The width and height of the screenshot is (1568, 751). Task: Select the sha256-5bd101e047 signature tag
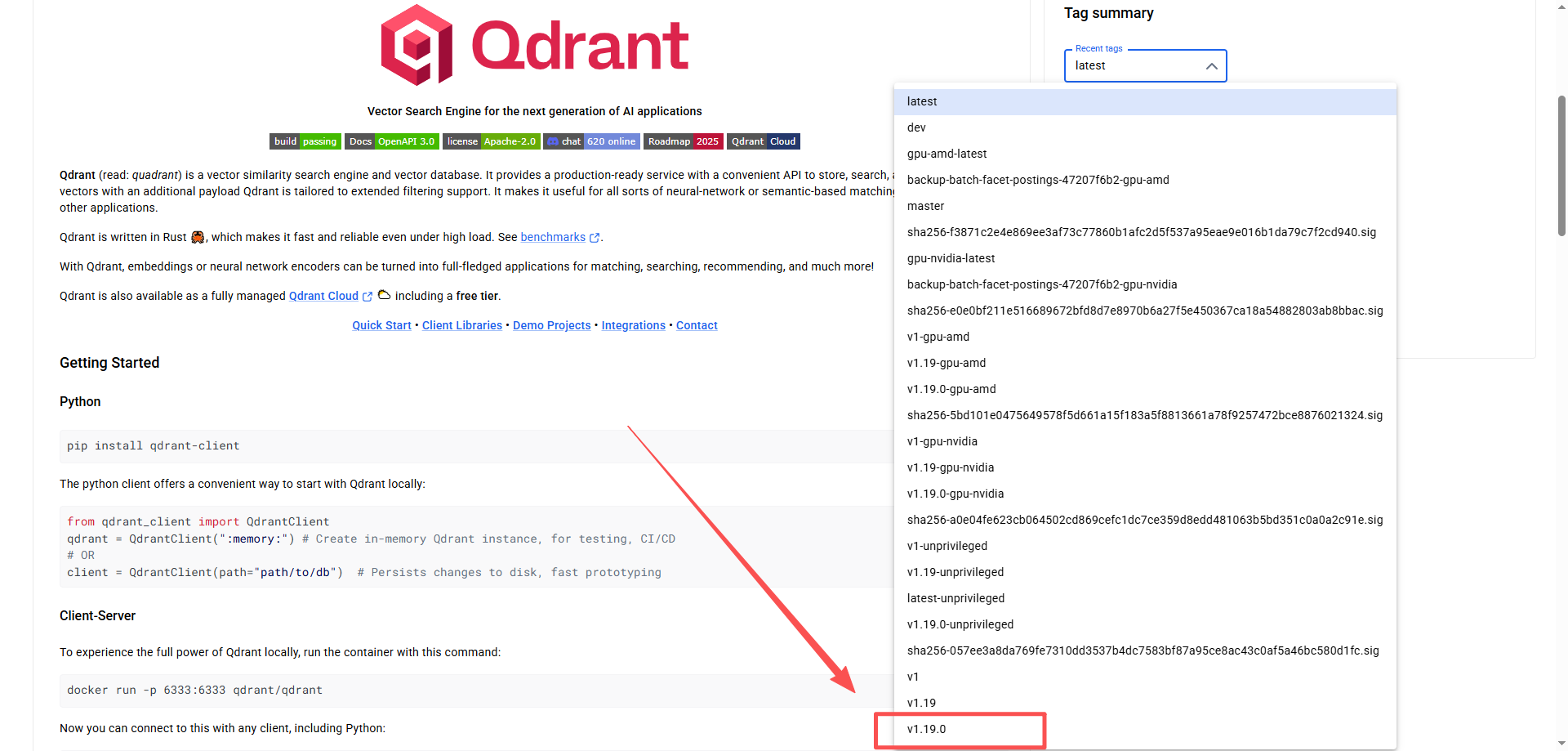(1145, 415)
